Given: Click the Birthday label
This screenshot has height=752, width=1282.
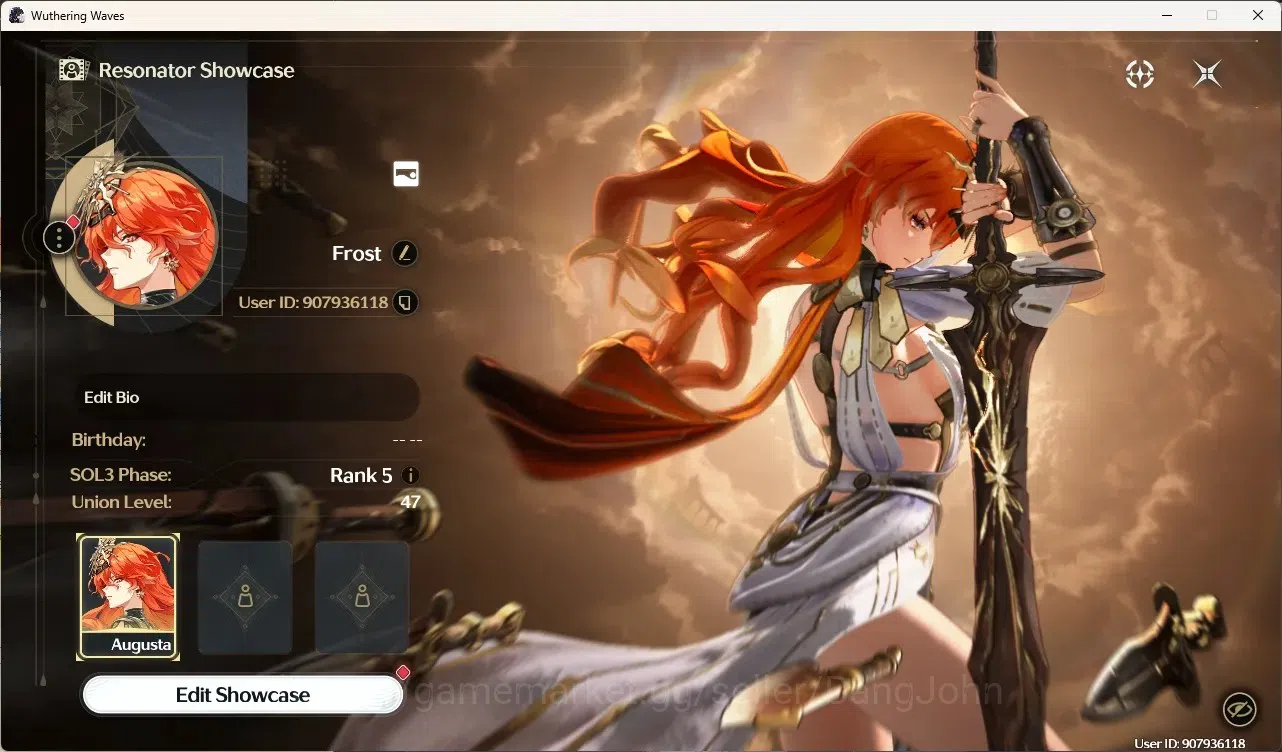Looking at the screenshot, I should 109,440.
